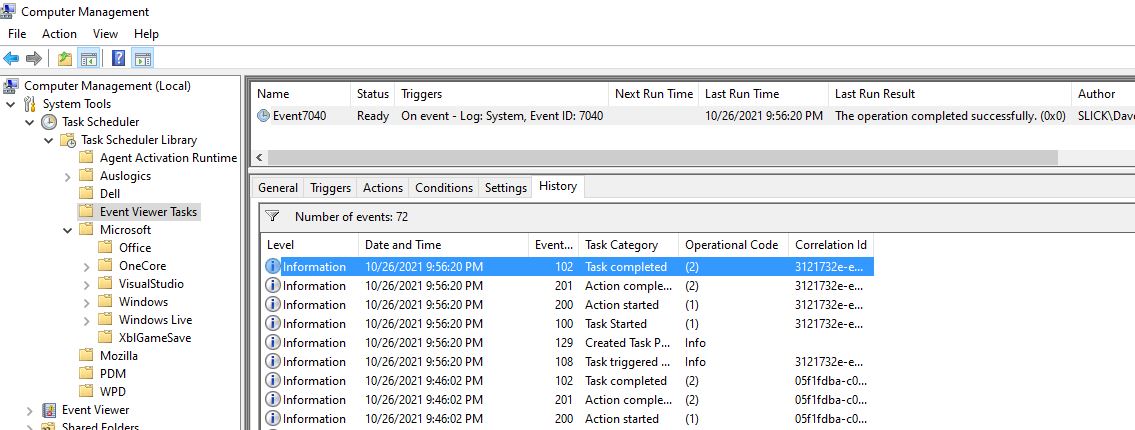
Task: Click the Event Viewer tree icon
Action: click(49, 410)
